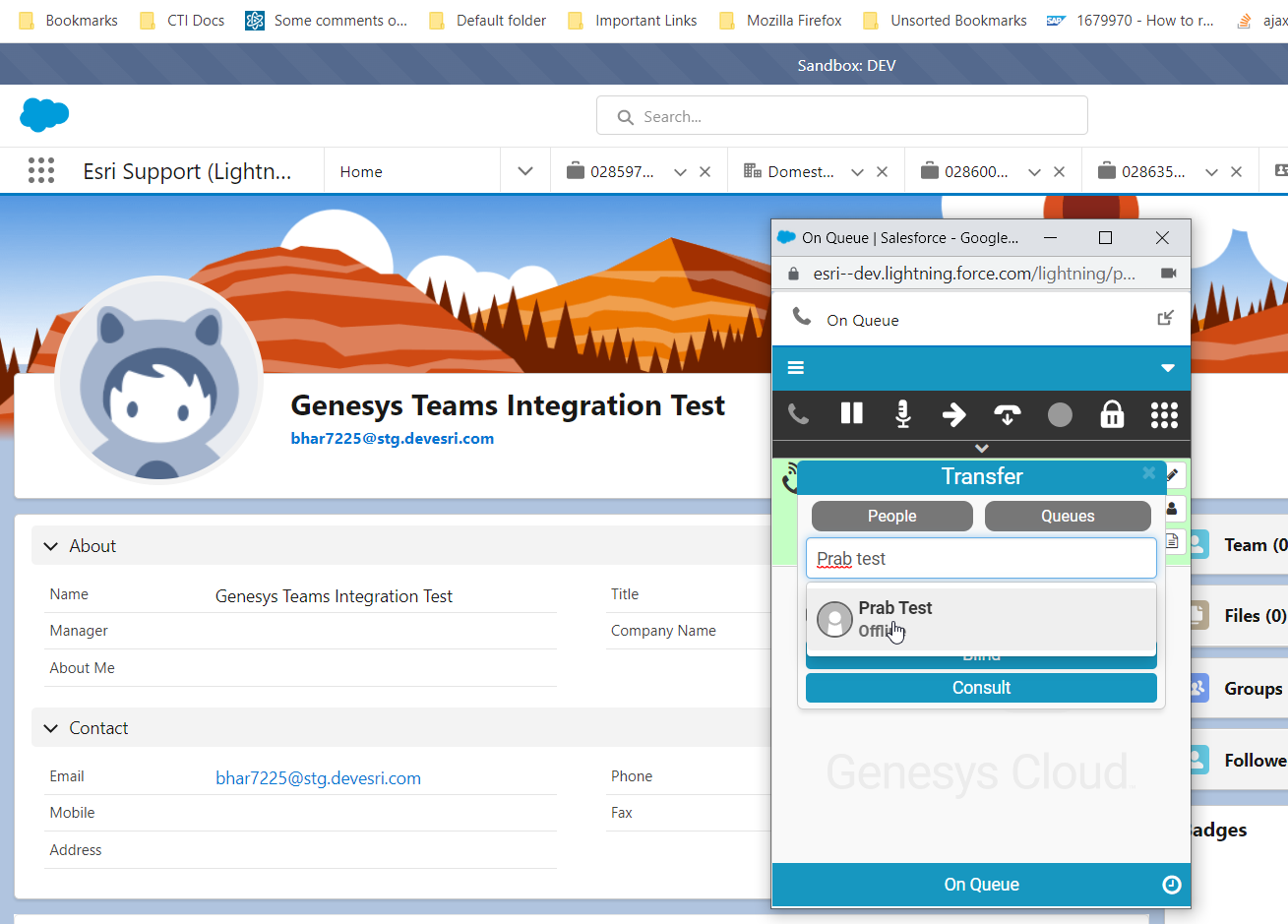Screen dimensions: 1288x924
Task: Switch to the Home tab
Action: click(361, 171)
